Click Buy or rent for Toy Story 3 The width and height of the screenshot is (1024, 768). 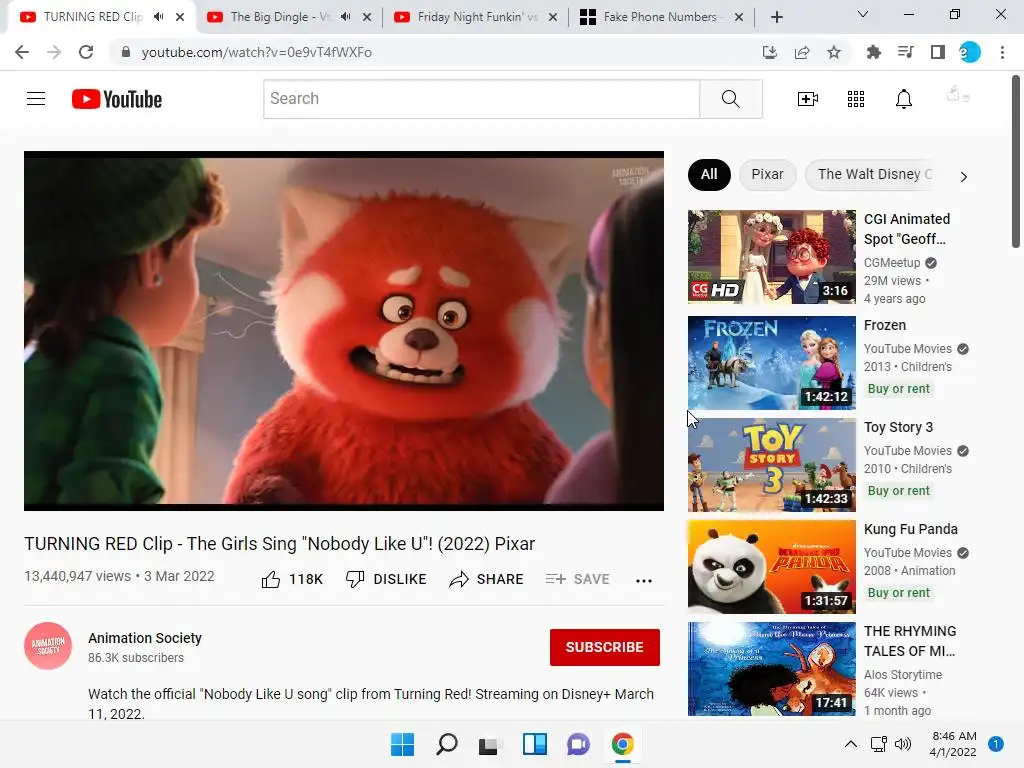(899, 490)
